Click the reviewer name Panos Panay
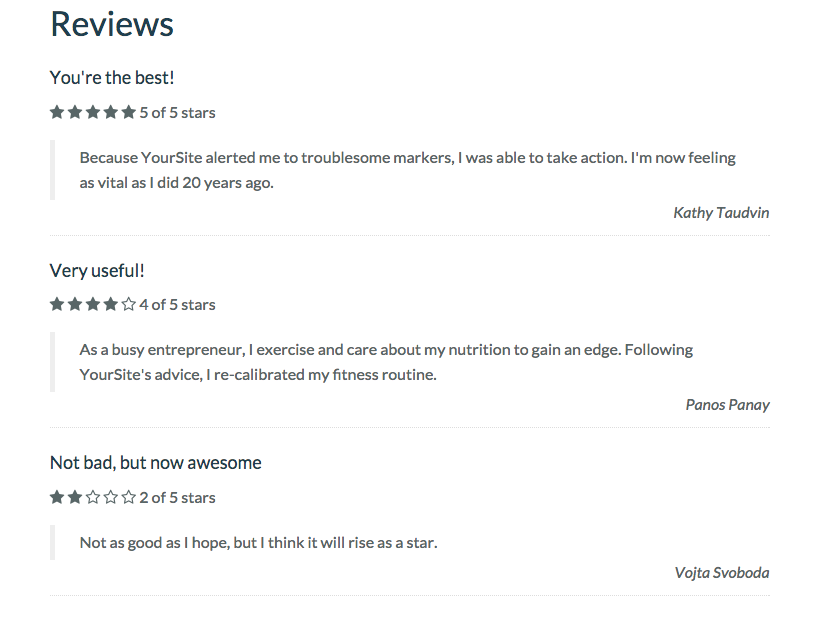The height and width of the screenshot is (630, 838). [x=727, y=405]
